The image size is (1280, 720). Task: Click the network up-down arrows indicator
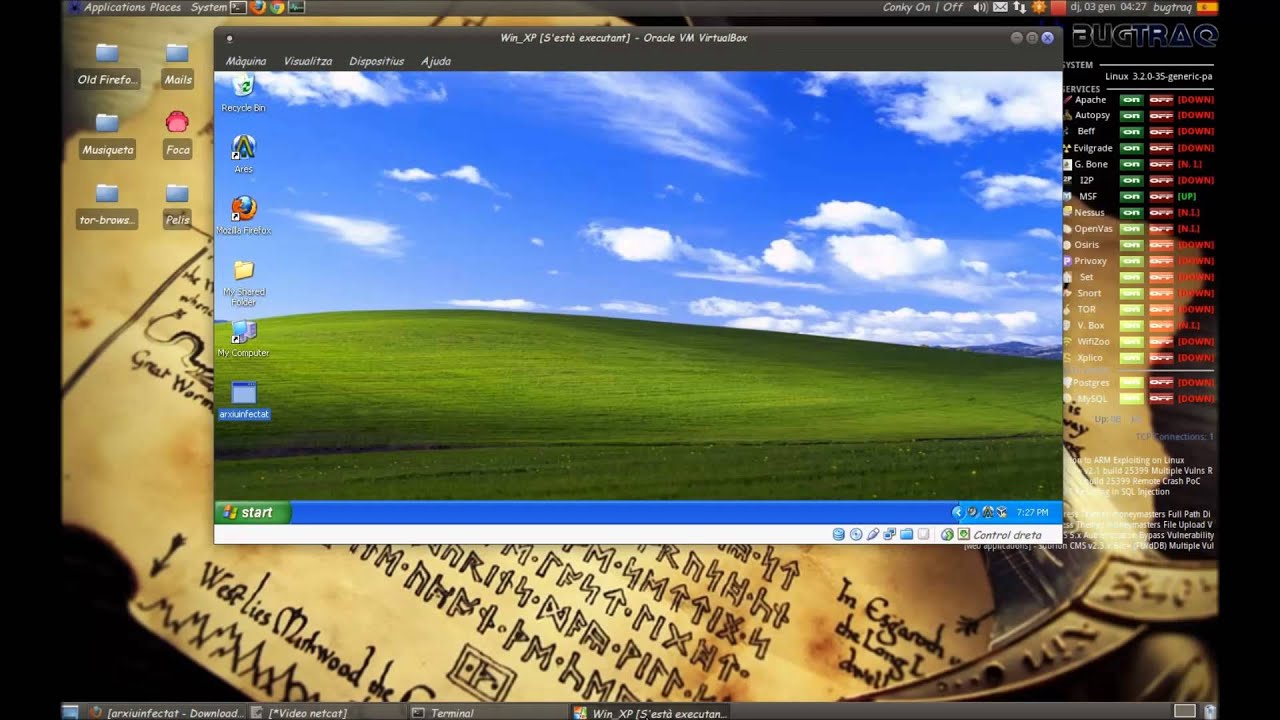pyautogui.click(x=1019, y=7)
